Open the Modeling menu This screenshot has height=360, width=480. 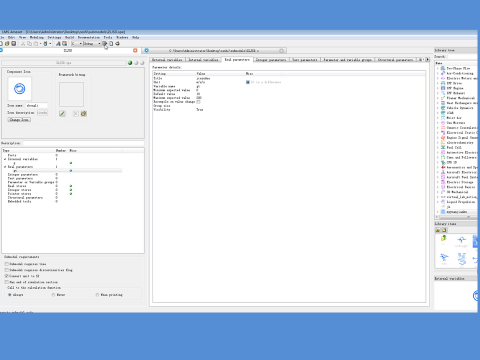tap(37, 37)
